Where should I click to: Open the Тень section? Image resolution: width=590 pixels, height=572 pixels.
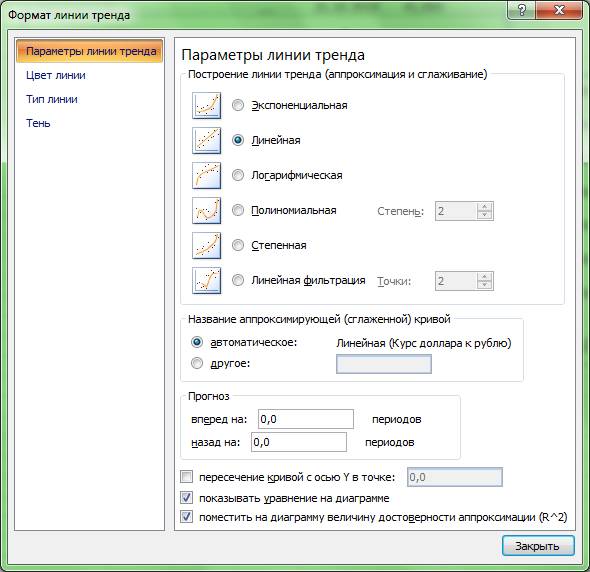tap(38, 123)
